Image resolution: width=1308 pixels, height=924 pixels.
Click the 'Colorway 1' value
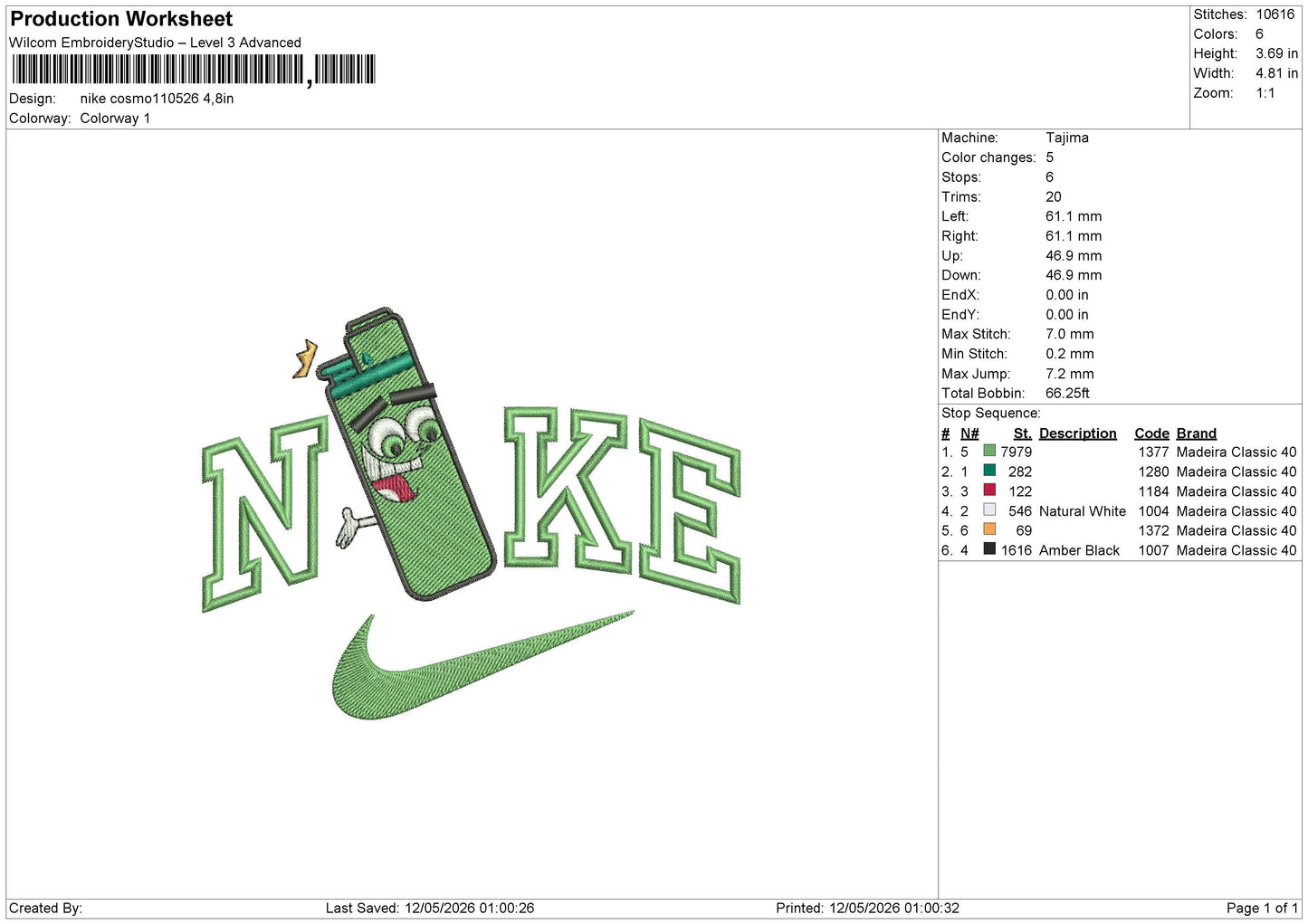coord(115,119)
